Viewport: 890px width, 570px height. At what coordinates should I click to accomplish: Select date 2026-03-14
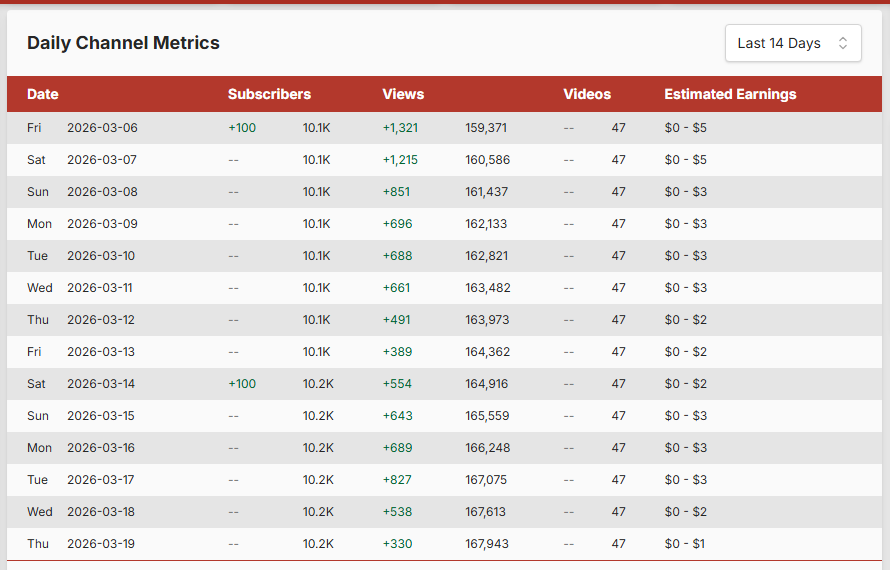tap(101, 384)
